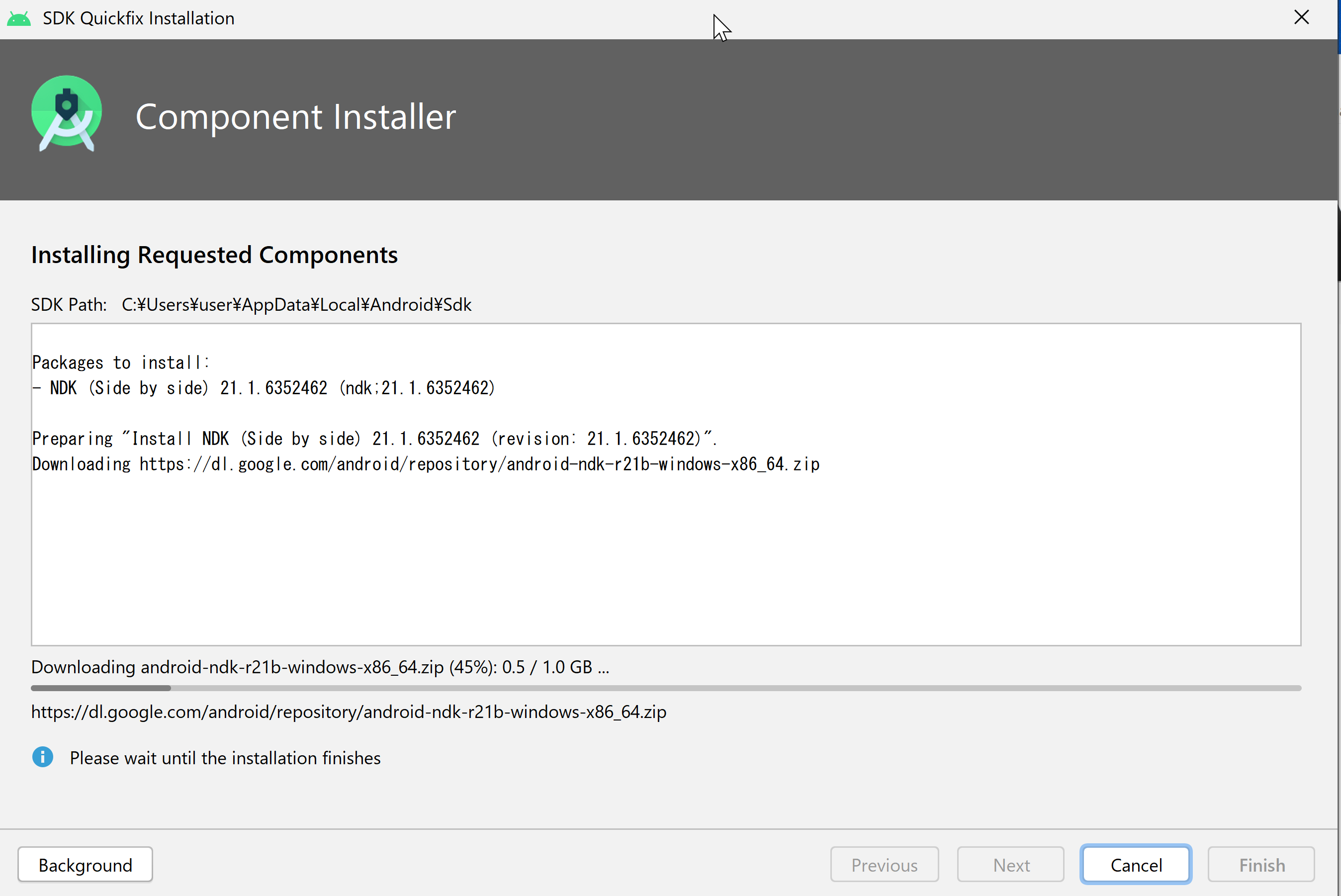The width and height of the screenshot is (1341, 896).
Task: Click the NDK download URL link text
Action: point(349,711)
